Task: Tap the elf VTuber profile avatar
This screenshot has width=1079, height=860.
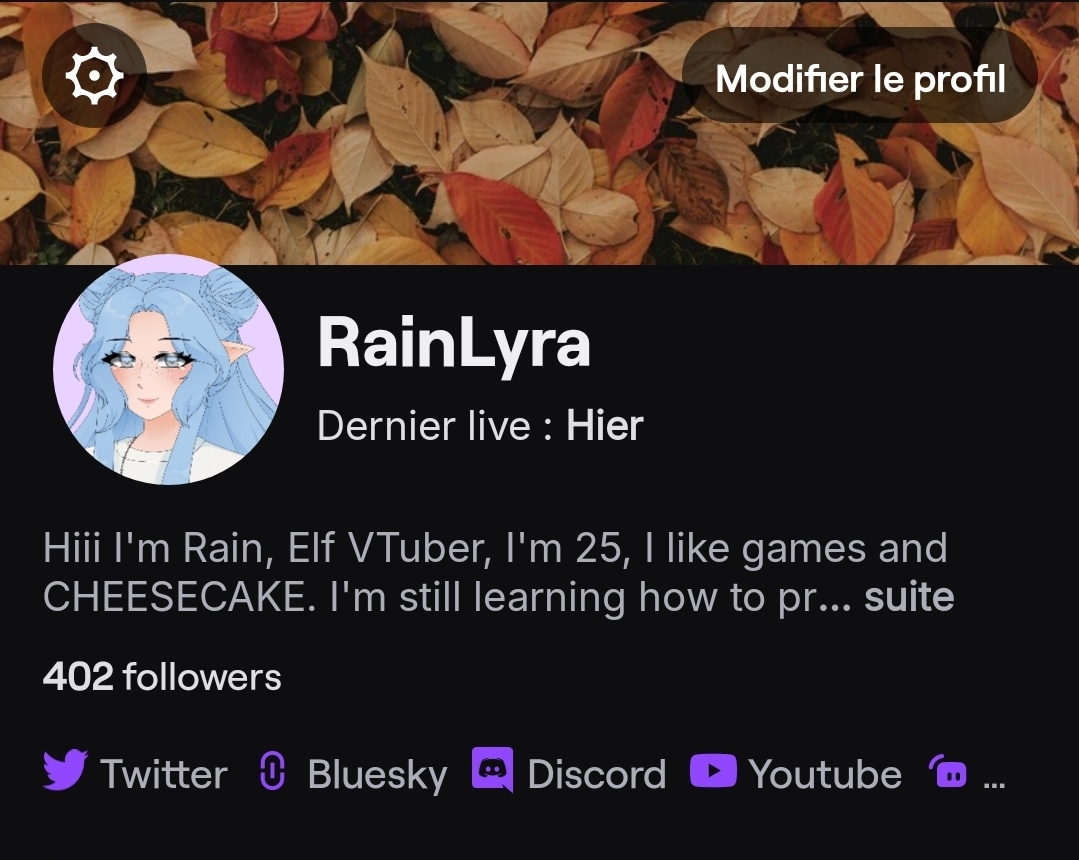Action: [x=169, y=369]
